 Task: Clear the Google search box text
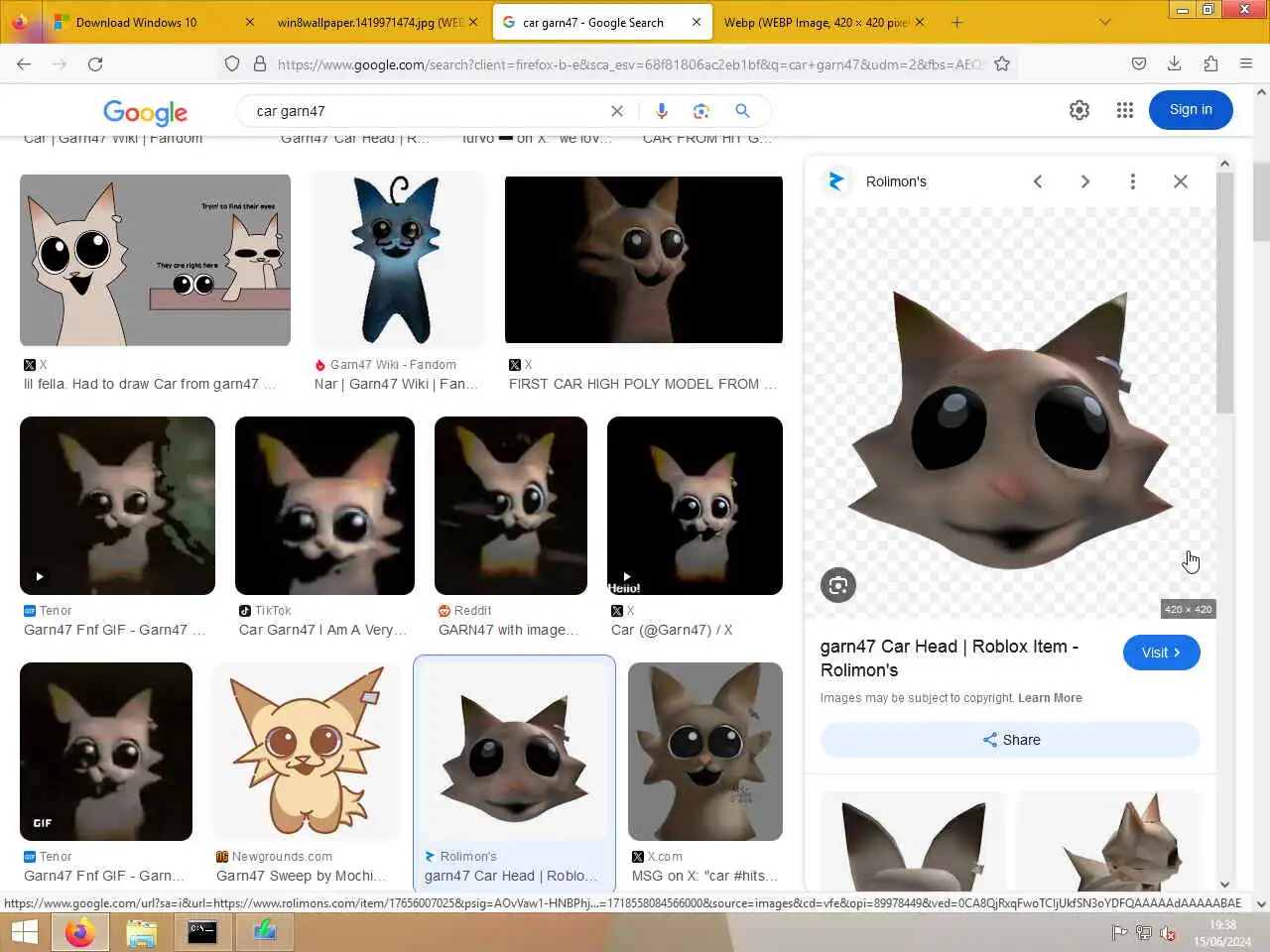point(617,111)
